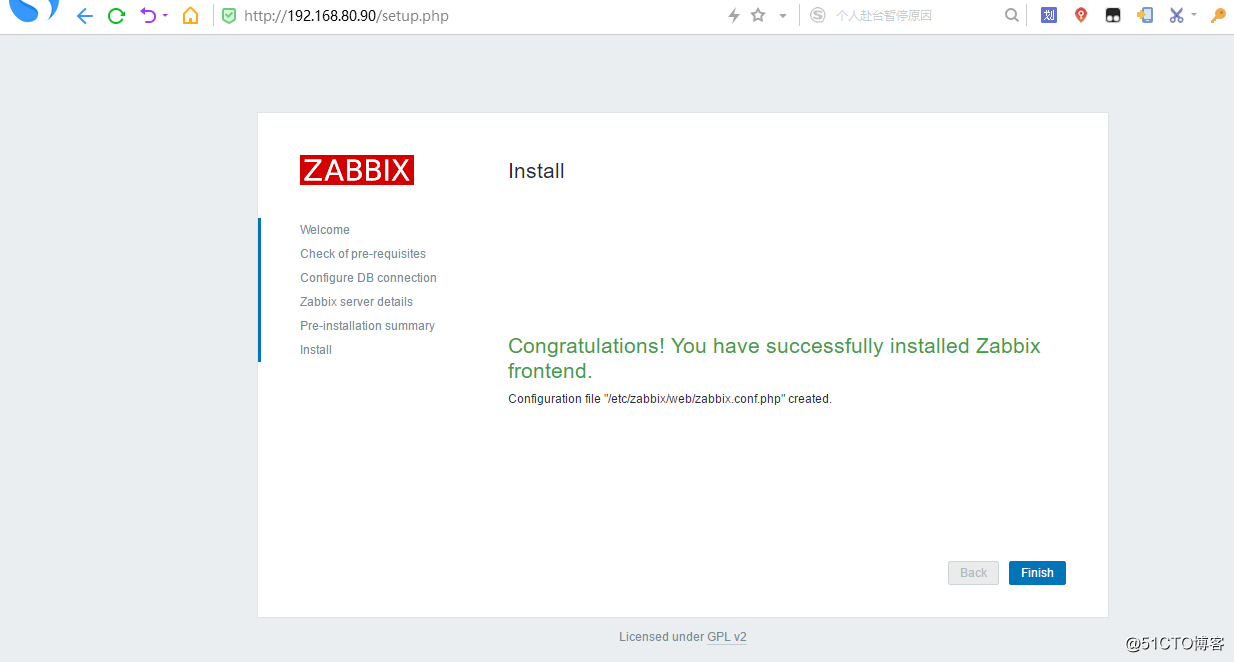Bookmark the page with the star icon
The width and height of the screenshot is (1234, 662).
pyautogui.click(x=758, y=15)
